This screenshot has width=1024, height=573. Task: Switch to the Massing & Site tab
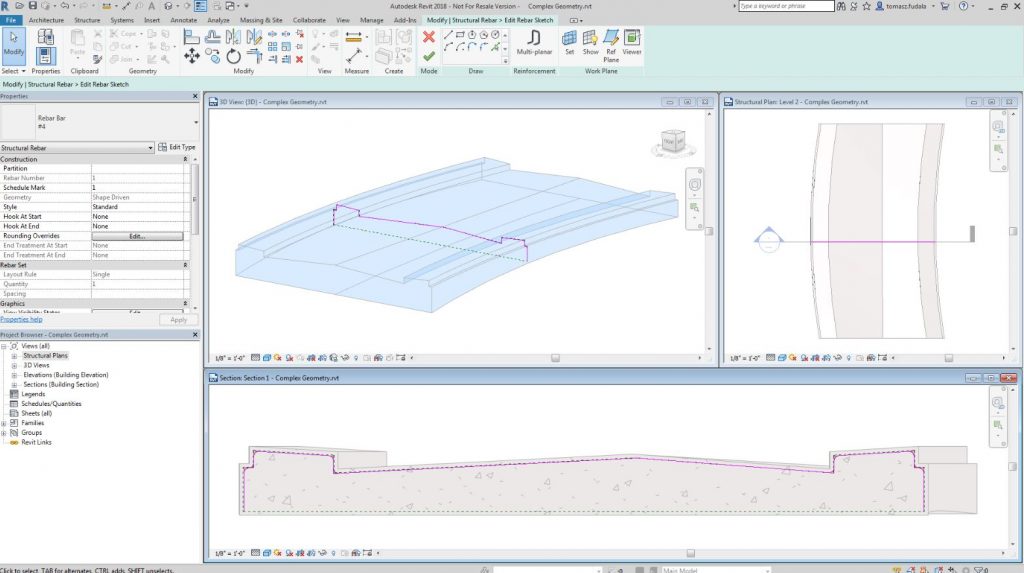pos(262,20)
